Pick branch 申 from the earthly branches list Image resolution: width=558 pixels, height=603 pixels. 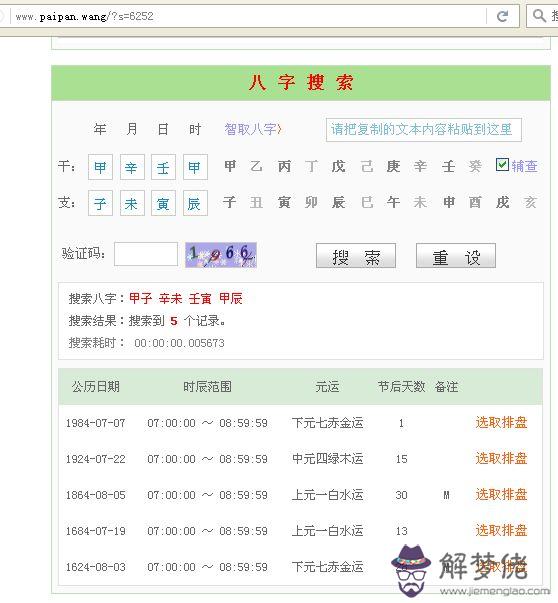[x=448, y=202]
